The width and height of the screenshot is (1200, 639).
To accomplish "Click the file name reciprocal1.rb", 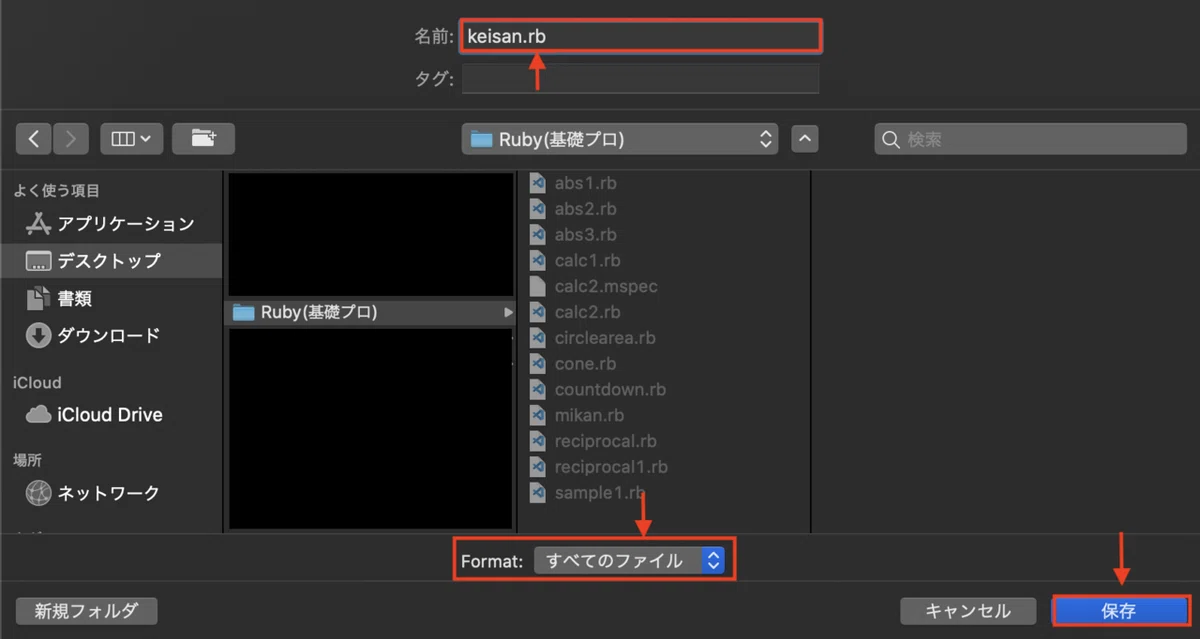I will [611, 466].
